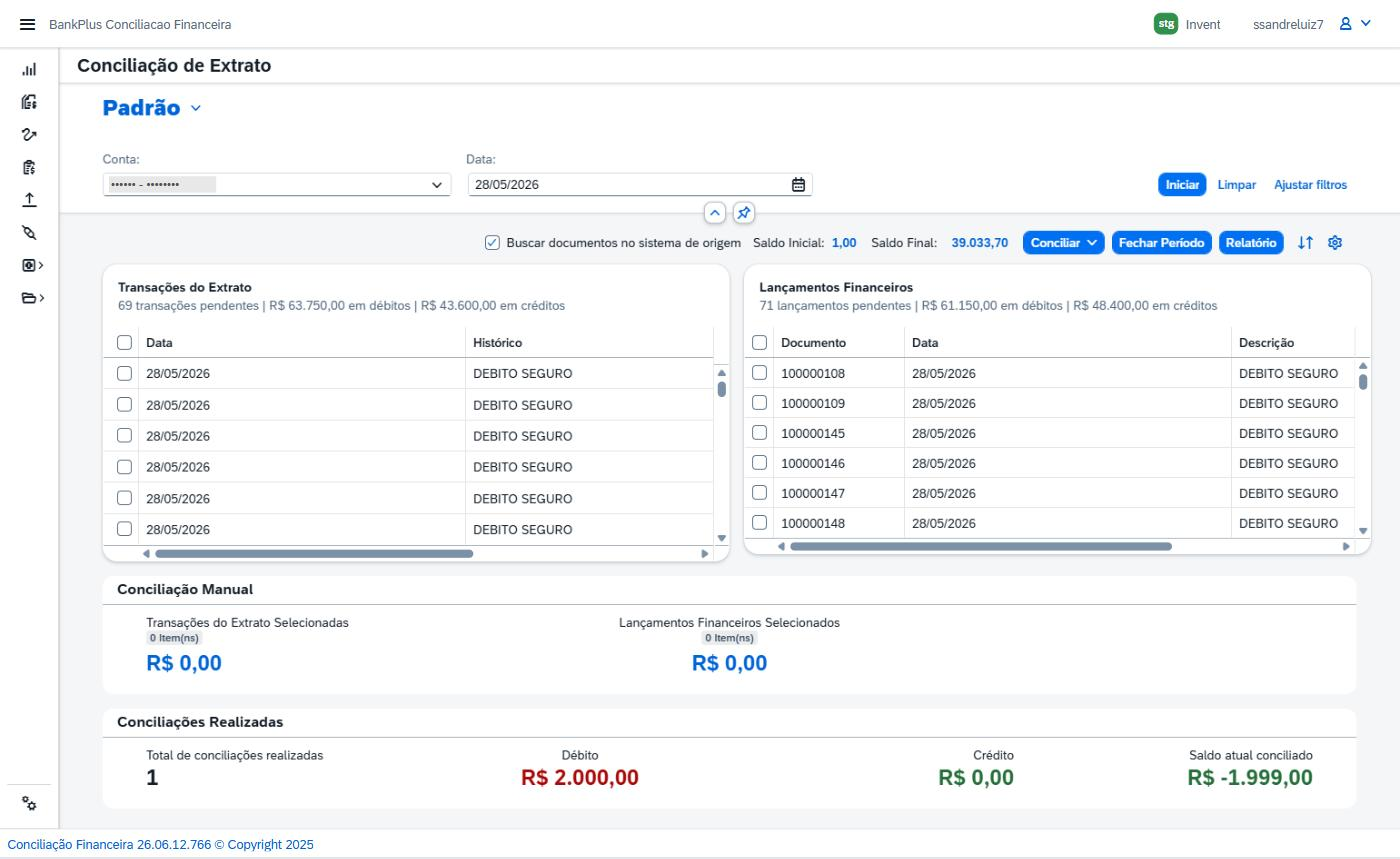
Task: Open the gears settings icon at sidebar bottom
Action: 29,804
